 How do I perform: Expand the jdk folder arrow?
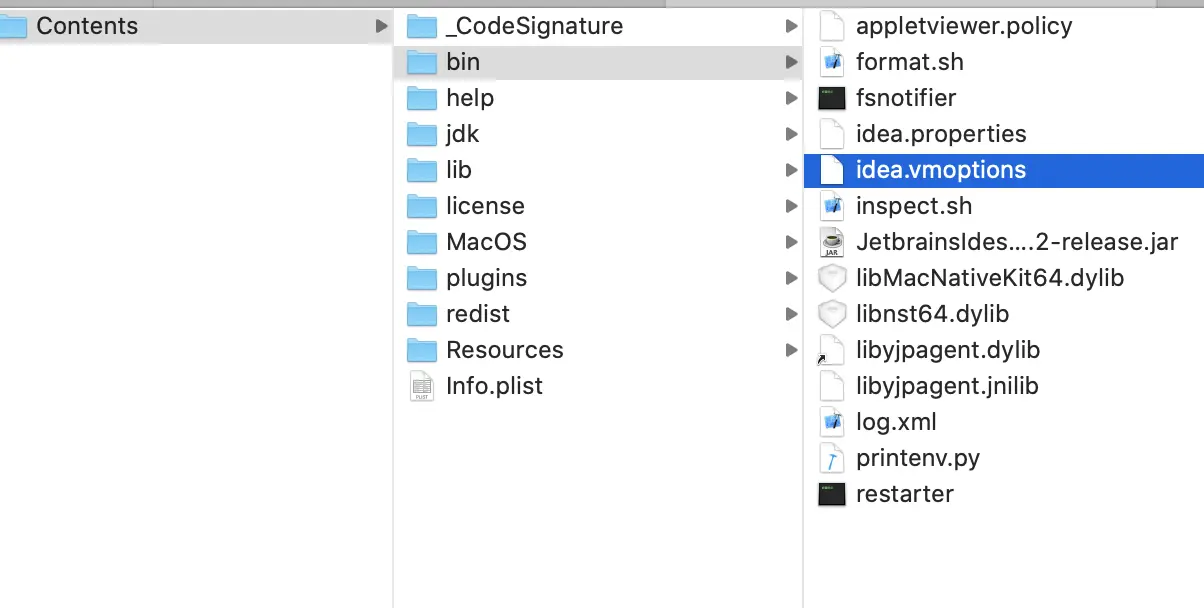tap(792, 134)
